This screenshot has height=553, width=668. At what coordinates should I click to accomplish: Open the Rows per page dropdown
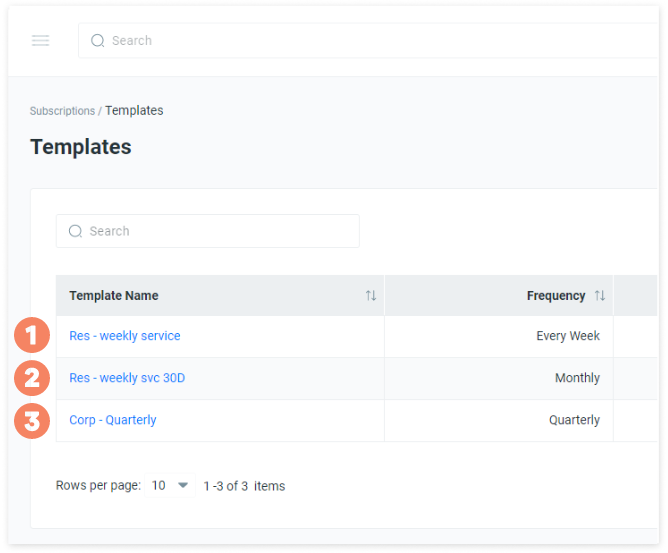coord(170,485)
